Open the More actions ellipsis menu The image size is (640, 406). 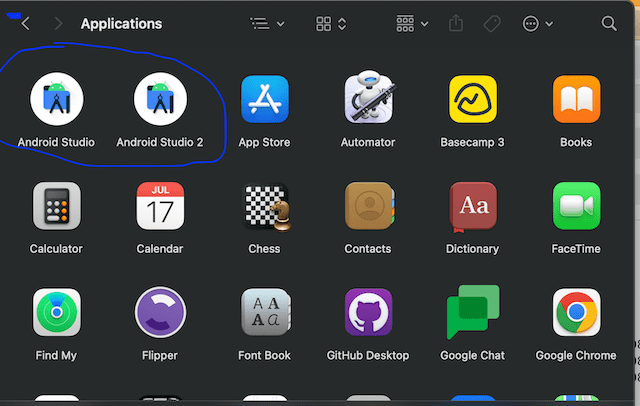(538, 24)
